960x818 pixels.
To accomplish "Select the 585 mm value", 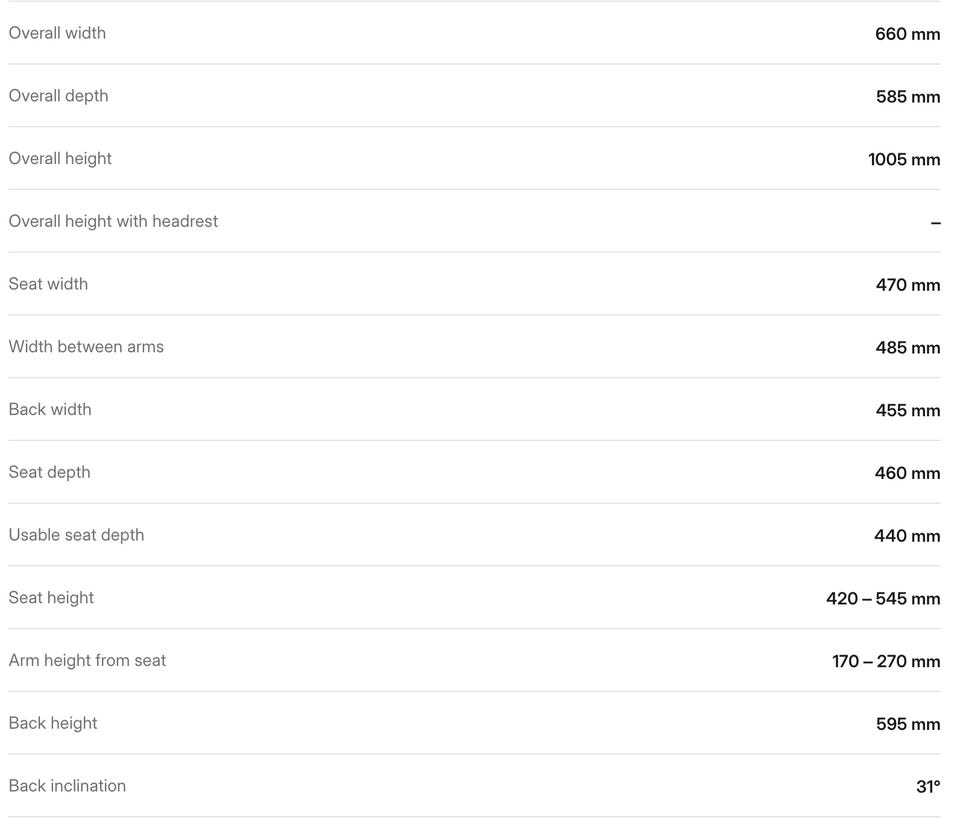I will coord(908,97).
